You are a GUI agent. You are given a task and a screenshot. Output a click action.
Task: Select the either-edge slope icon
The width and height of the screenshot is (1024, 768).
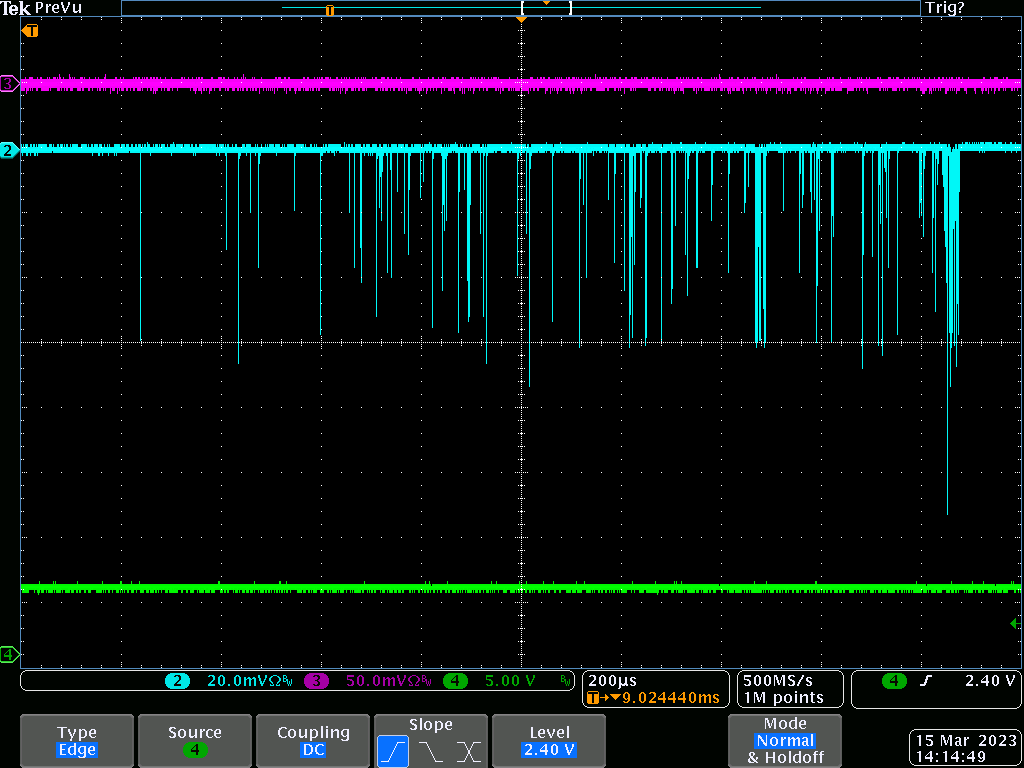pyautogui.click(x=468, y=751)
